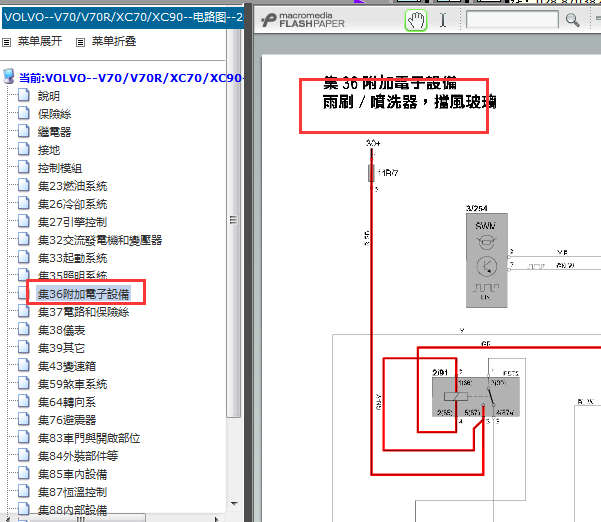Open 集38儀表 in the tree
Viewport: 601px width, 522px height.
[61, 330]
